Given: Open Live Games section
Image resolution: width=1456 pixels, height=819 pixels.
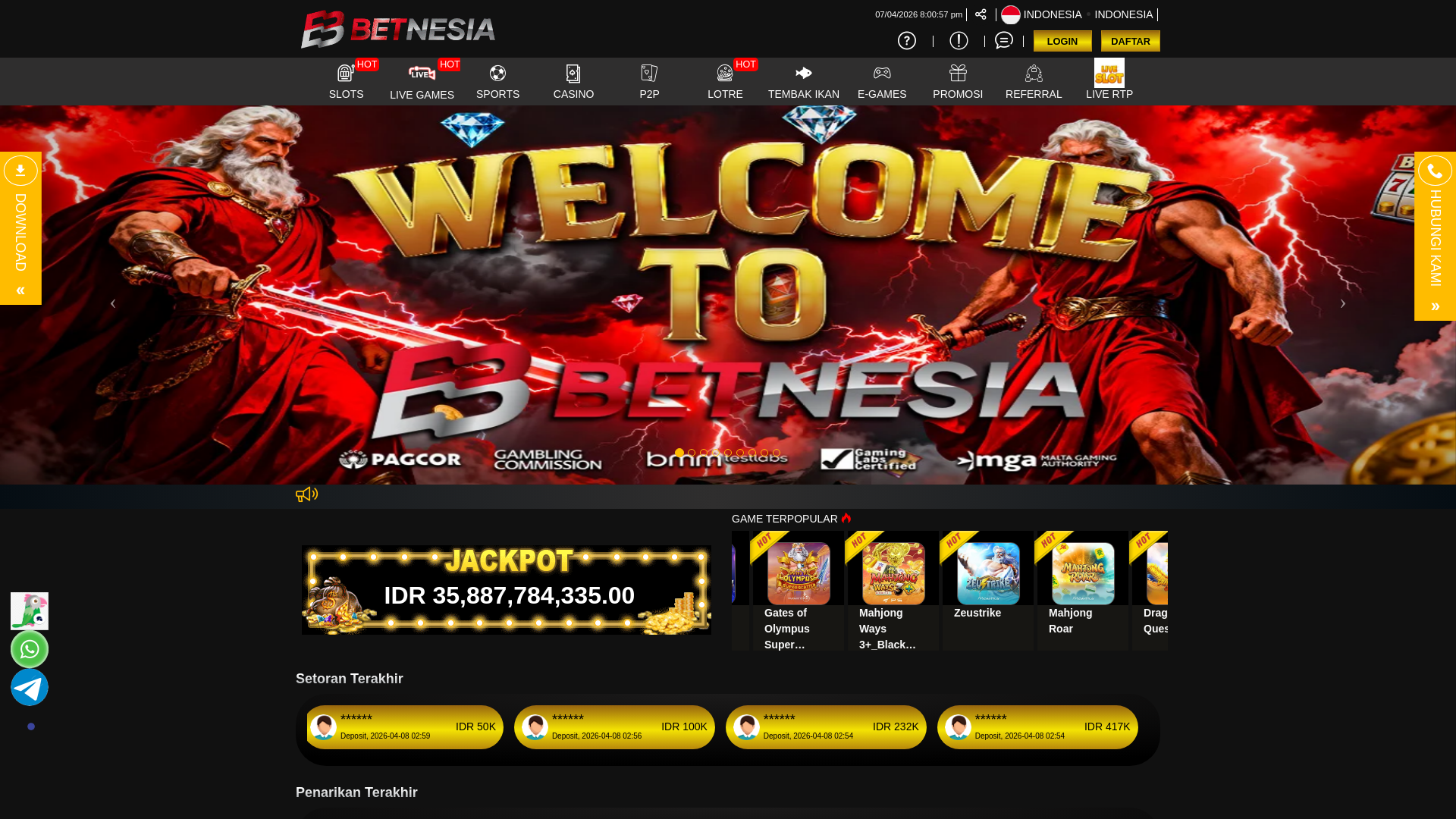Looking at the screenshot, I should click(x=422, y=81).
